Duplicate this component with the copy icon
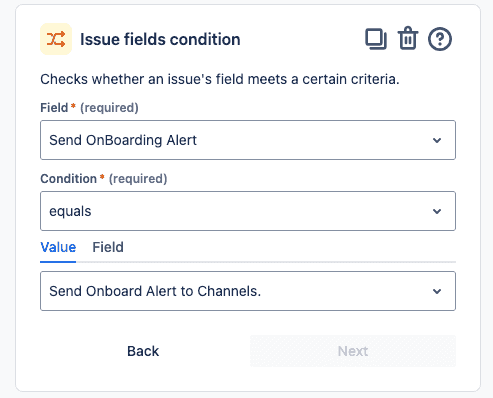The width and height of the screenshot is (493, 398). tap(376, 39)
